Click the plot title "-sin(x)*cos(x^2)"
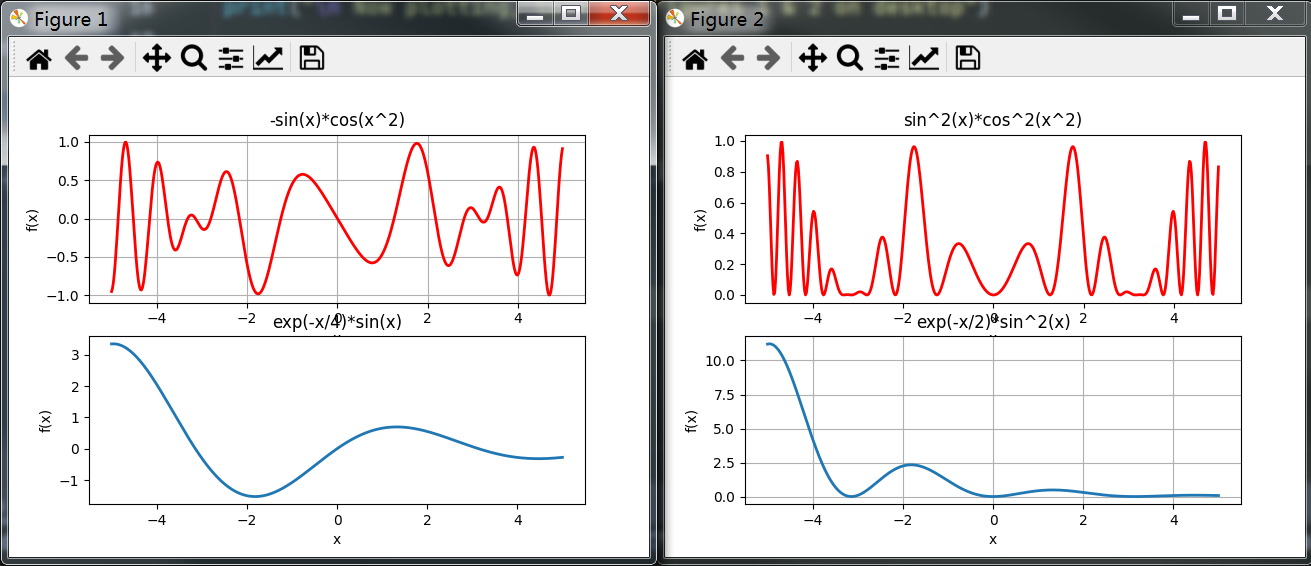1311x566 pixels. (337, 120)
